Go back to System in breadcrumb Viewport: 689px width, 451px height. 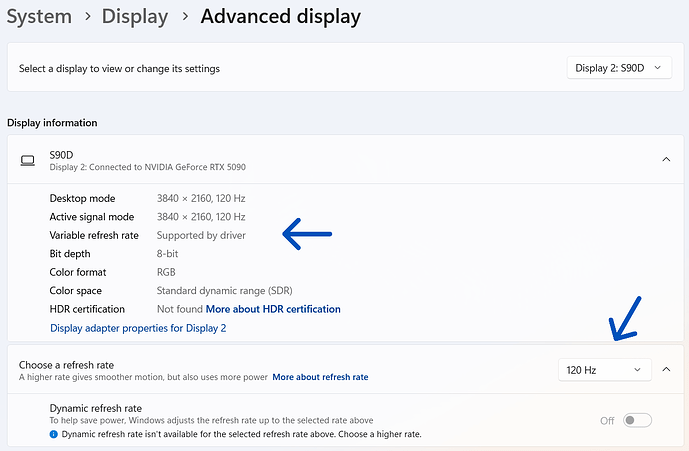click(39, 17)
